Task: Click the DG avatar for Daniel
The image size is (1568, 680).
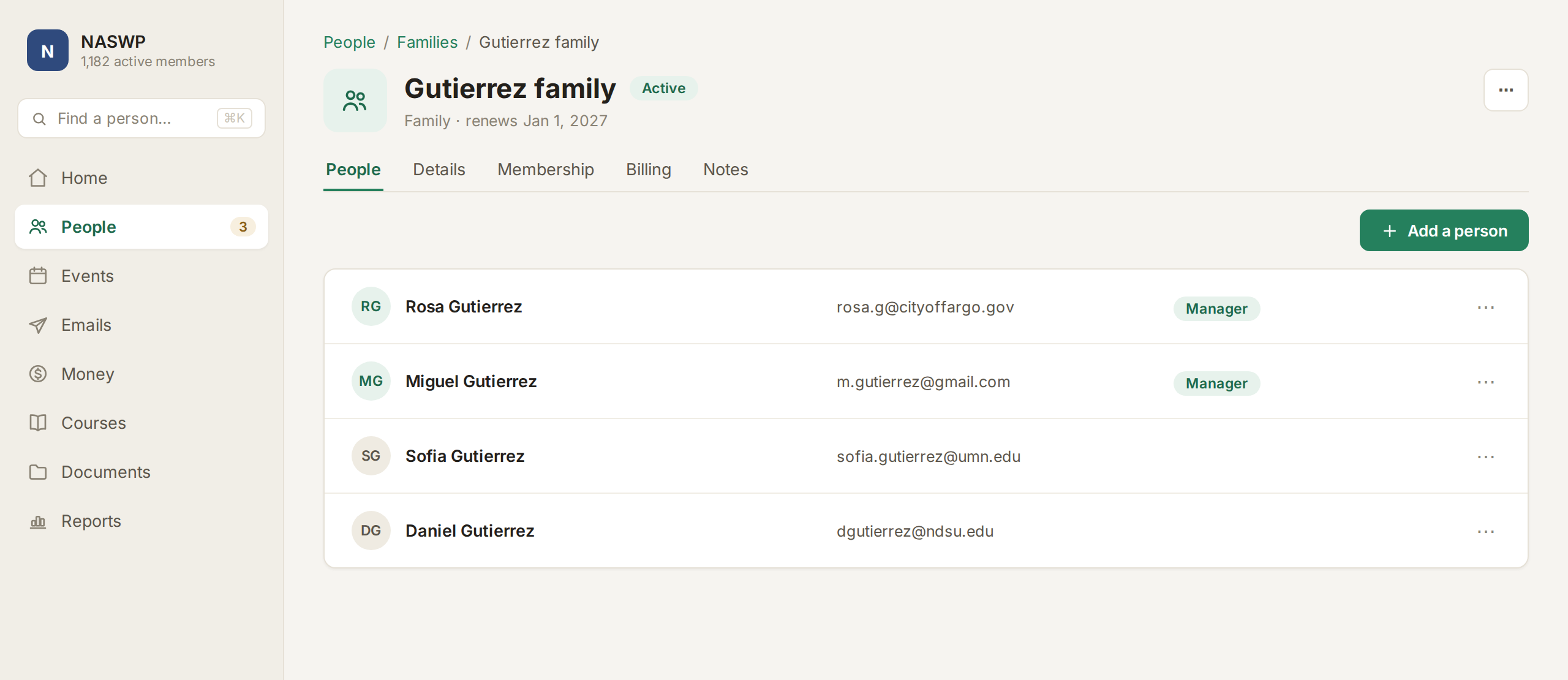Action: (371, 531)
